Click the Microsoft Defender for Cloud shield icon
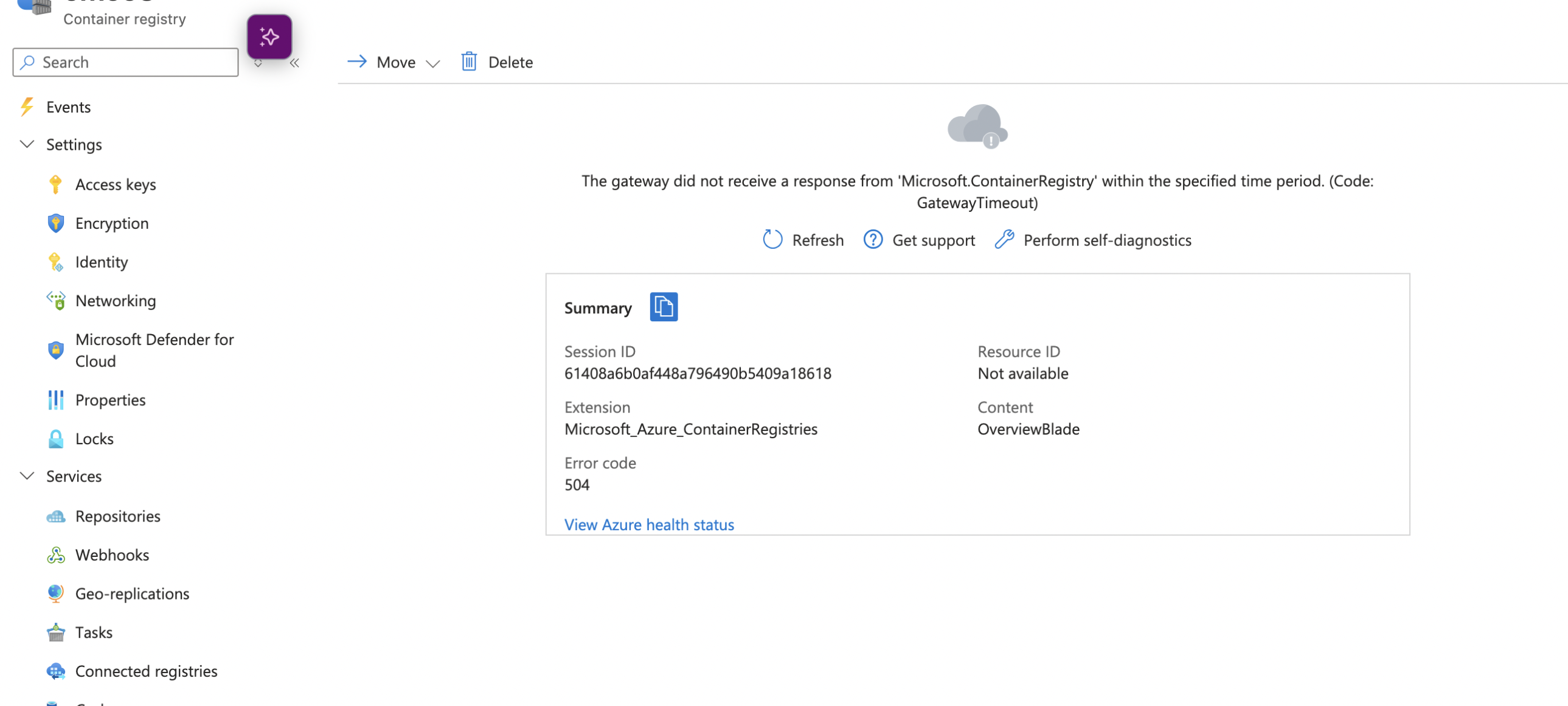Image resolution: width=1568 pixels, height=706 pixels. click(55, 349)
